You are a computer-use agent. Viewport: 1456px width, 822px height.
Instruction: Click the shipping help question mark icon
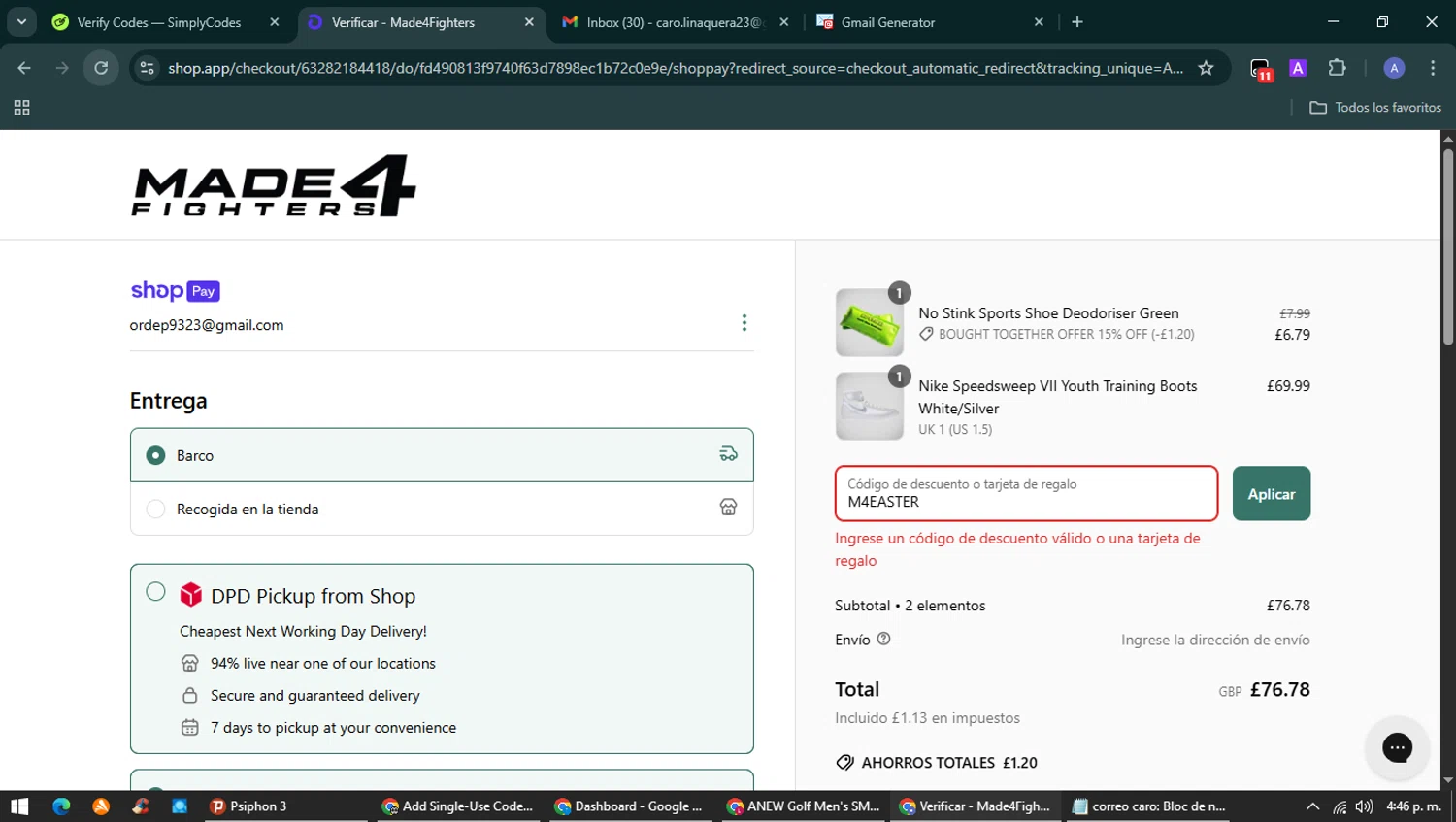pyautogui.click(x=883, y=639)
